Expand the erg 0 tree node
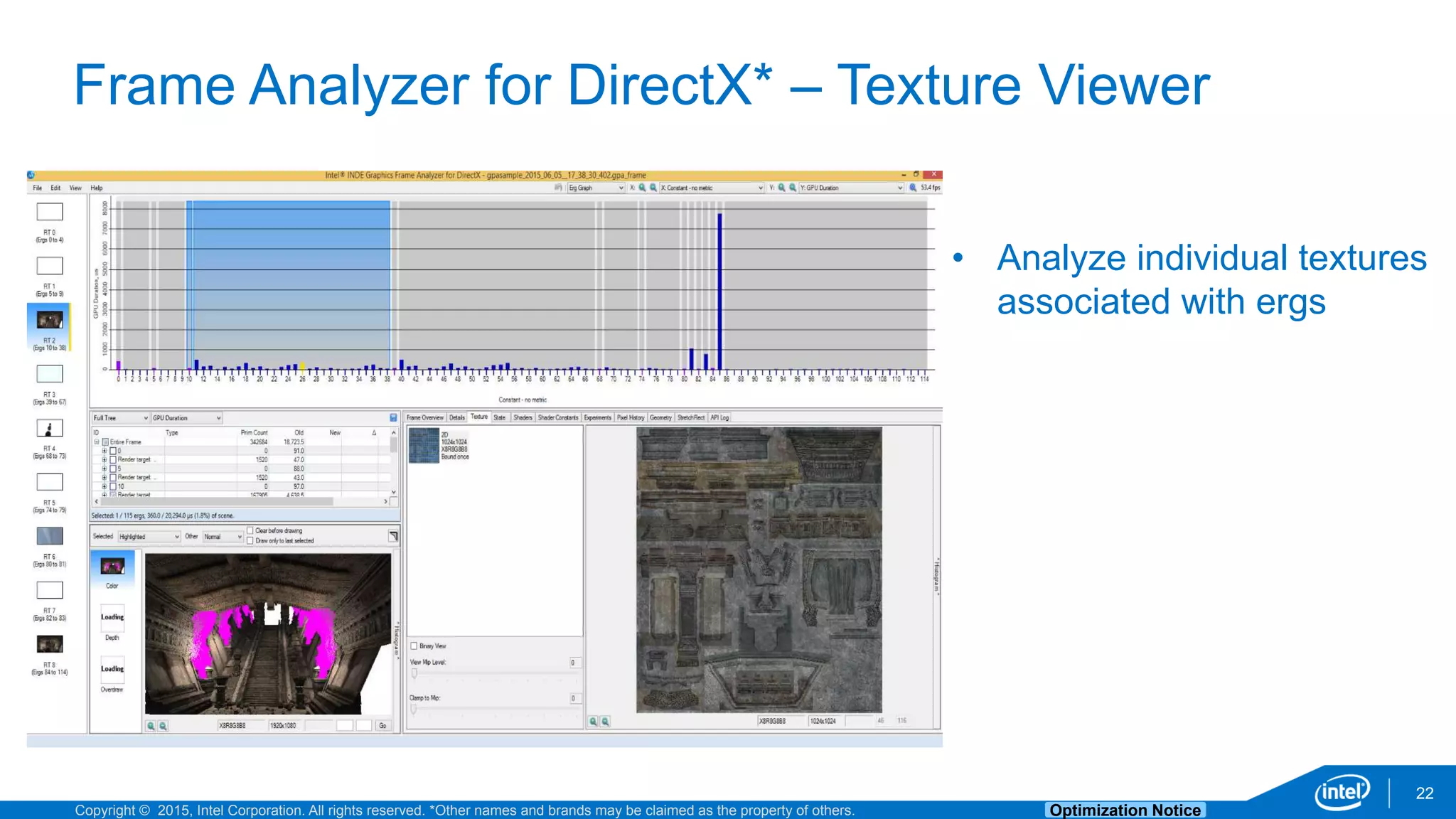The height and width of the screenshot is (819, 1456). [x=104, y=451]
